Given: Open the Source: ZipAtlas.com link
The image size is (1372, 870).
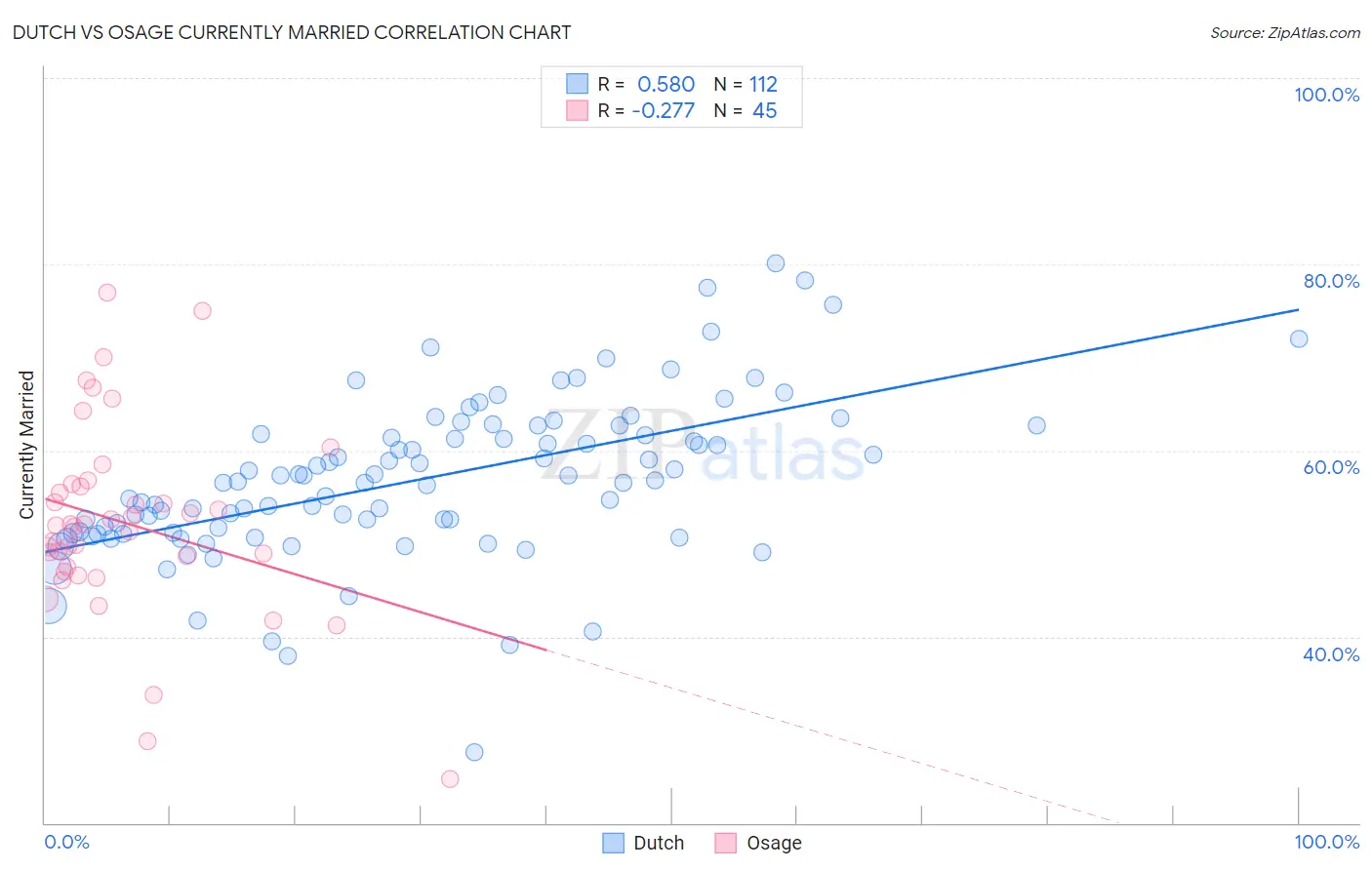Looking at the screenshot, I should (1285, 32).
